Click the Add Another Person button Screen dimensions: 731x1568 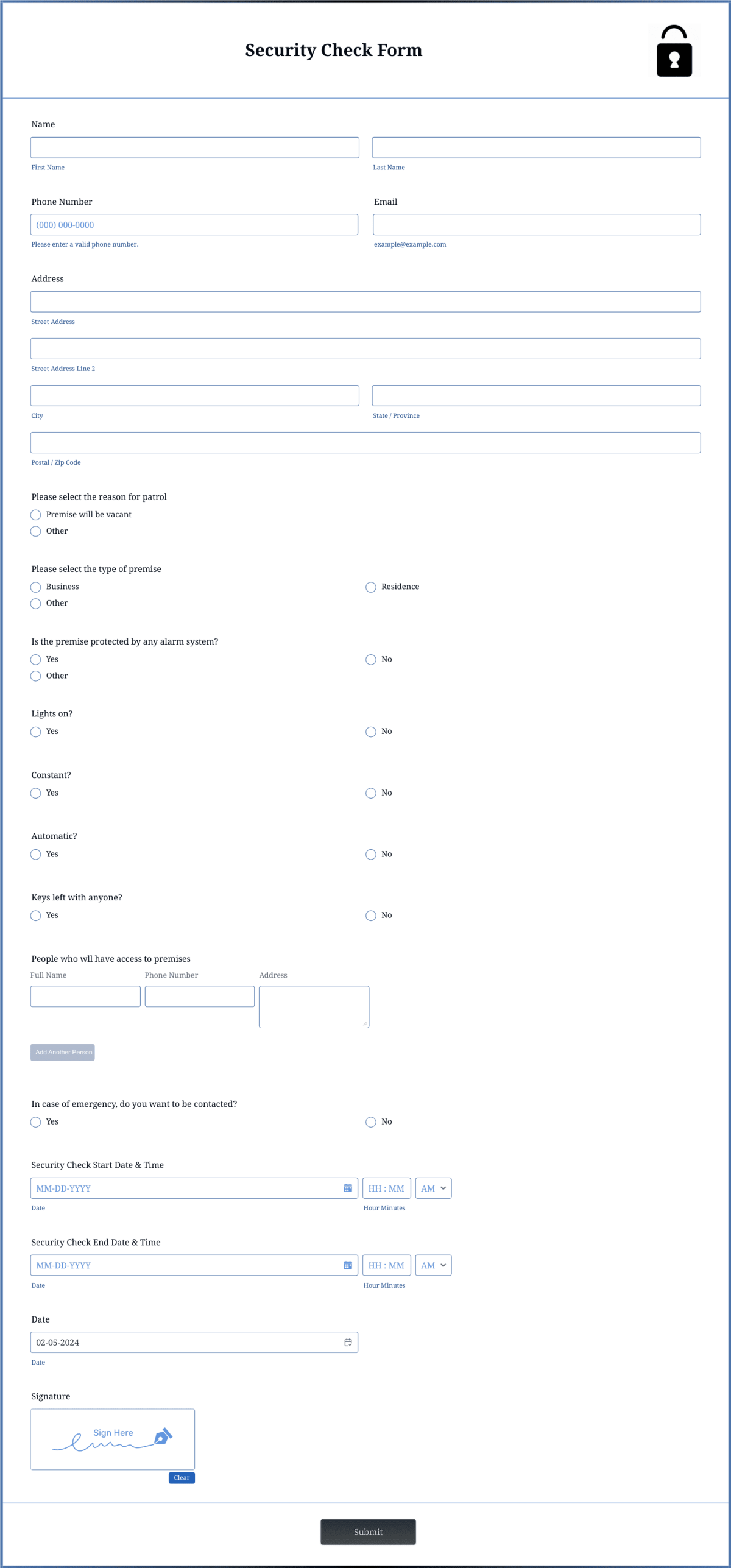pyautogui.click(x=62, y=1052)
